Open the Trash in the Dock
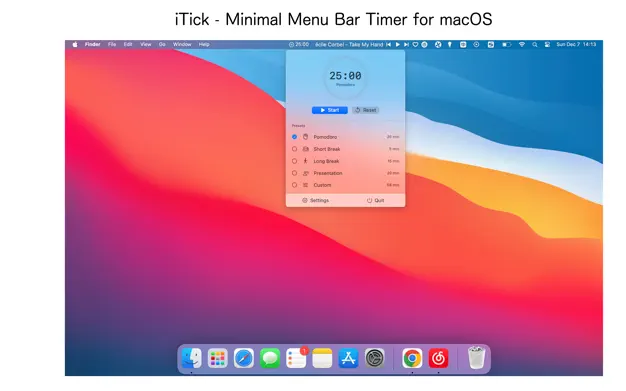The width and height of the screenshot is (626, 391). (476, 358)
